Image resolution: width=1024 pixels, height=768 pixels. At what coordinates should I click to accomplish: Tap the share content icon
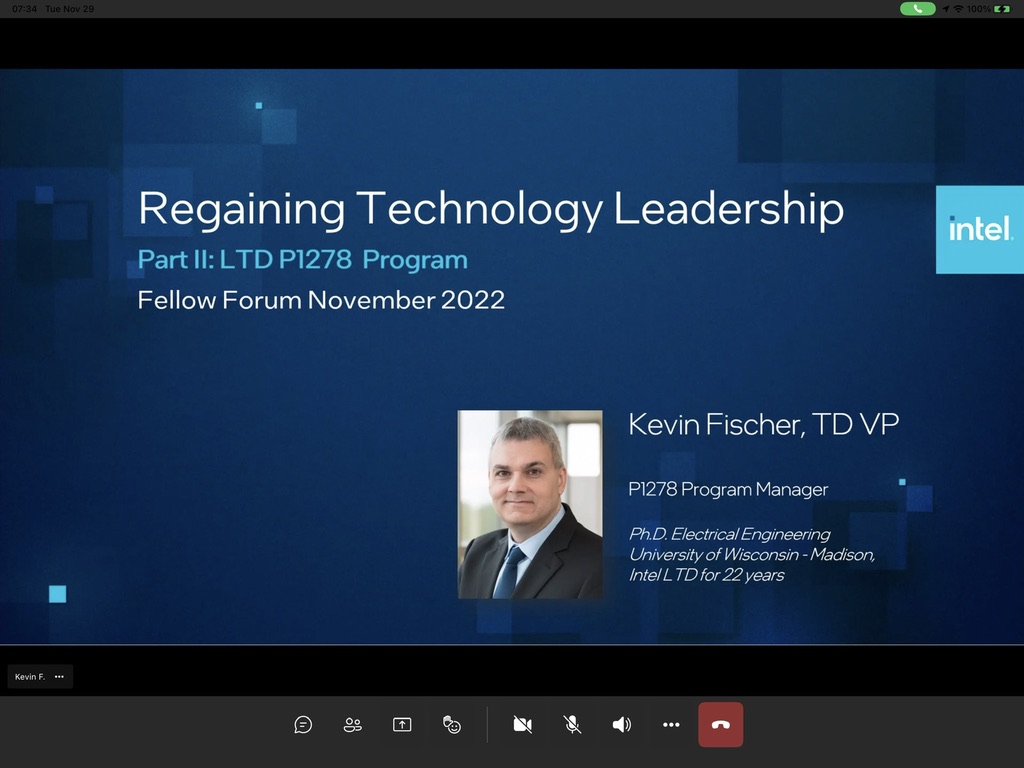tap(402, 725)
